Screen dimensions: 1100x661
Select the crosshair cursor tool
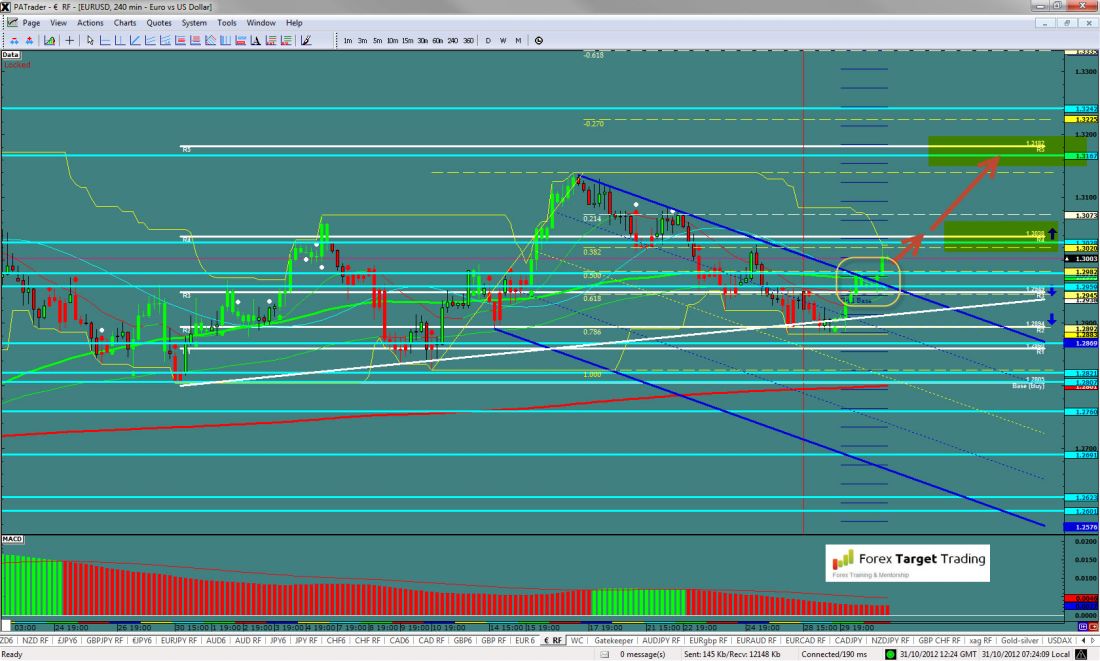(69, 41)
